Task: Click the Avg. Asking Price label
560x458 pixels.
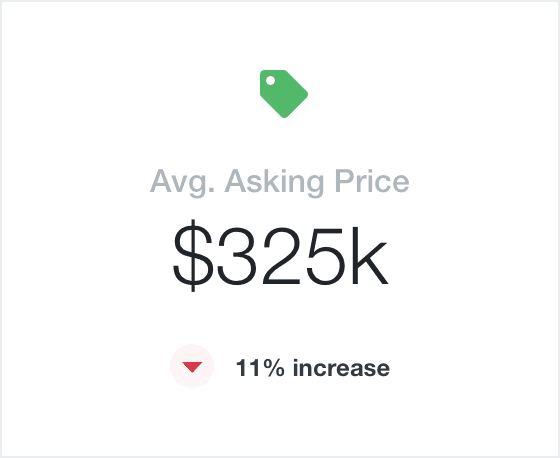Action: click(280, 182)
